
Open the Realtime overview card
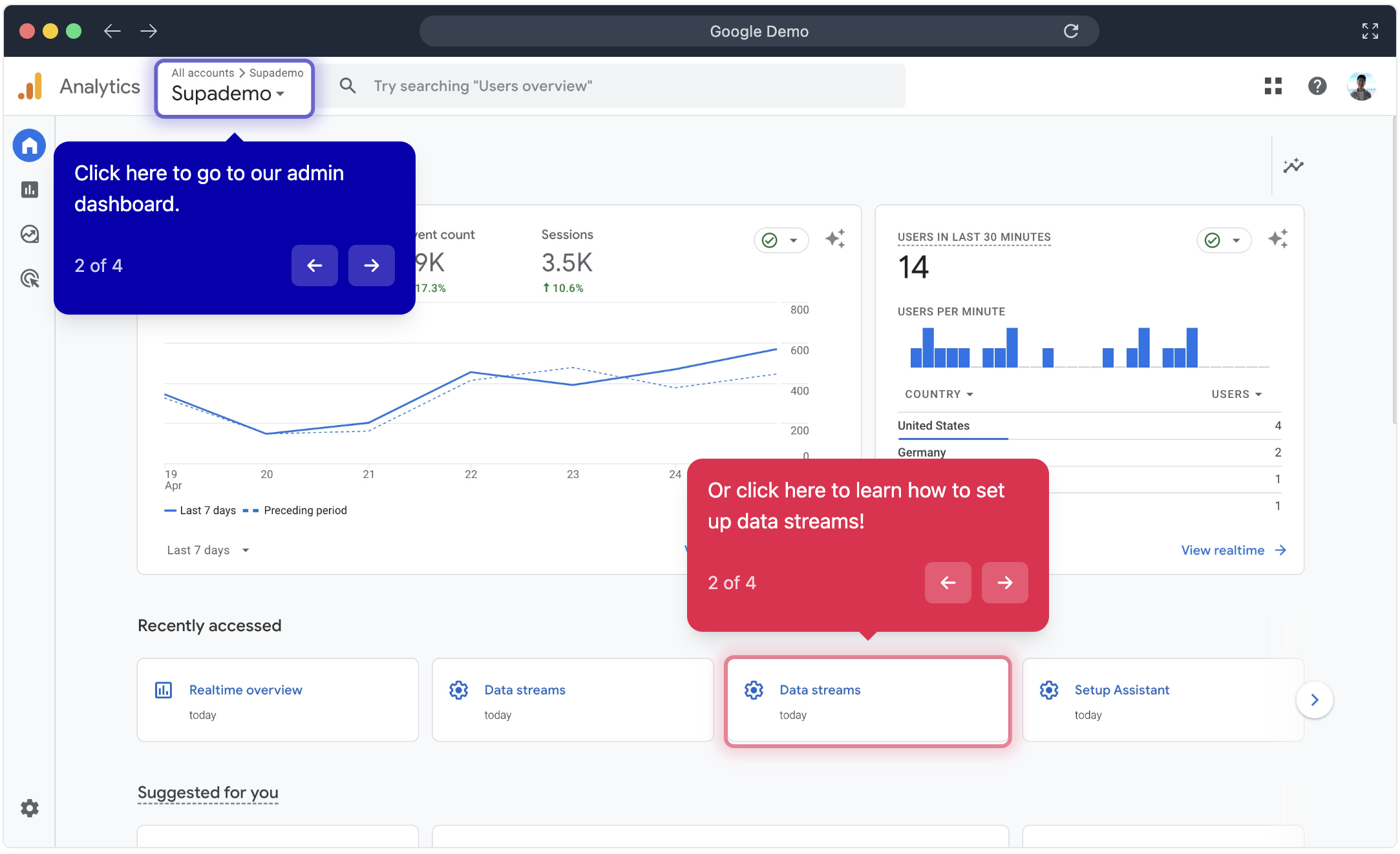coord(277,700)
